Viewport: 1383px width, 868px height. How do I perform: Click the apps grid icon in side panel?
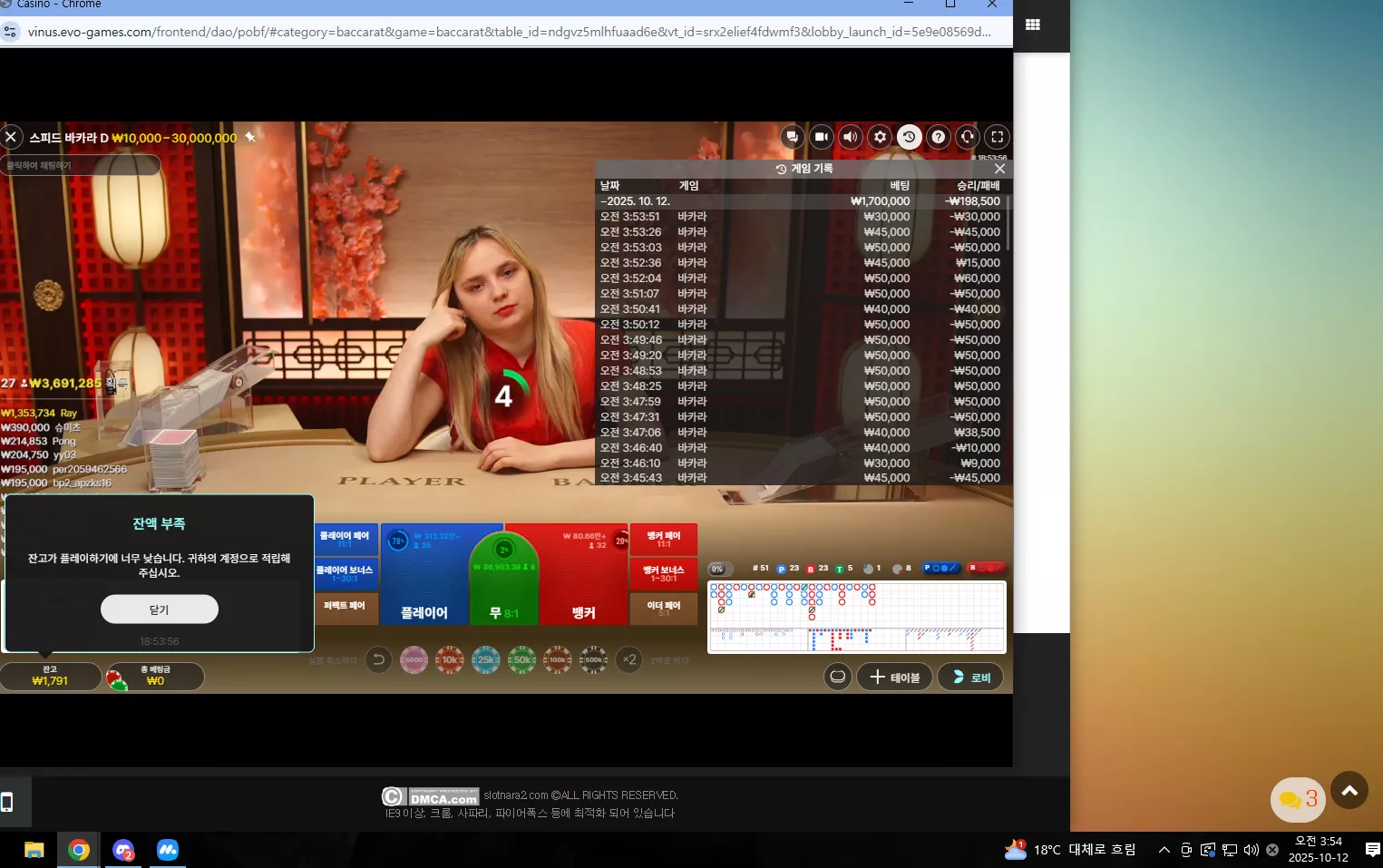(x=1032, y=24)
